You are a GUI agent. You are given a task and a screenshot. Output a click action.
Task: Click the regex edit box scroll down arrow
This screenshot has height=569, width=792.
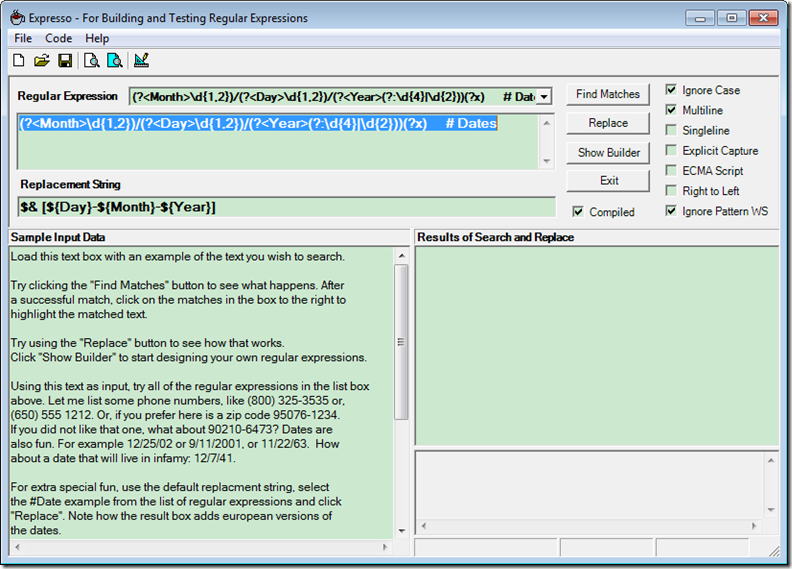coord(546,161)
